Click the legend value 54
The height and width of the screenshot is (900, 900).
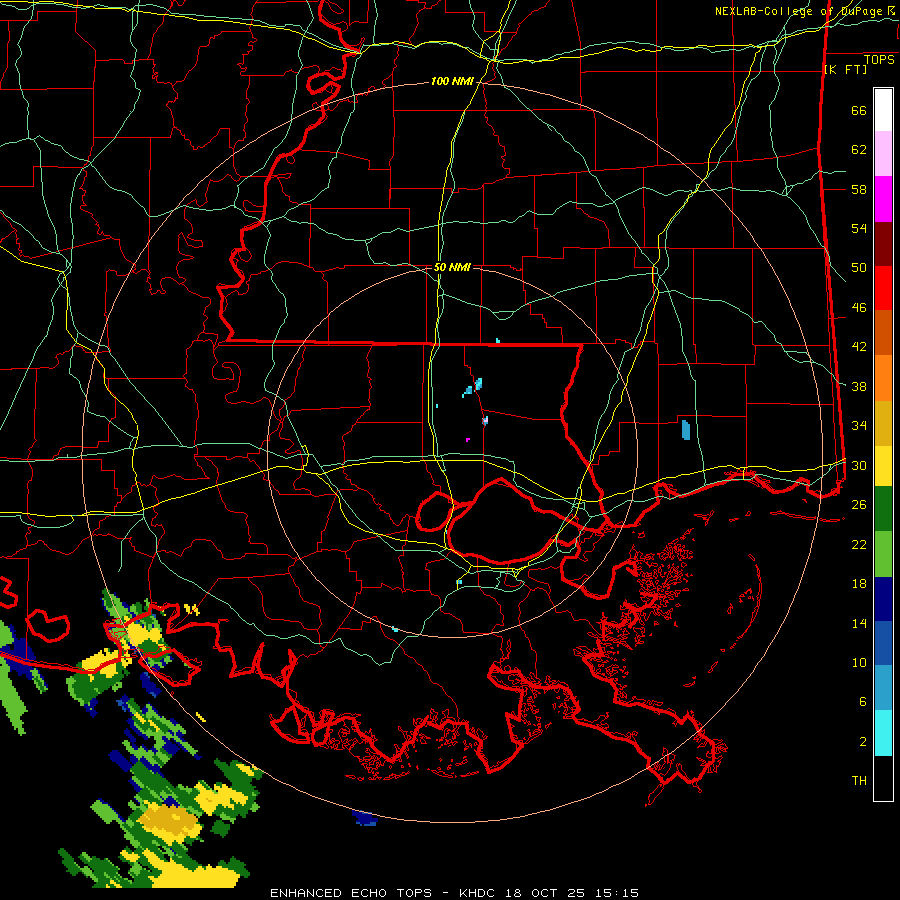859,228
